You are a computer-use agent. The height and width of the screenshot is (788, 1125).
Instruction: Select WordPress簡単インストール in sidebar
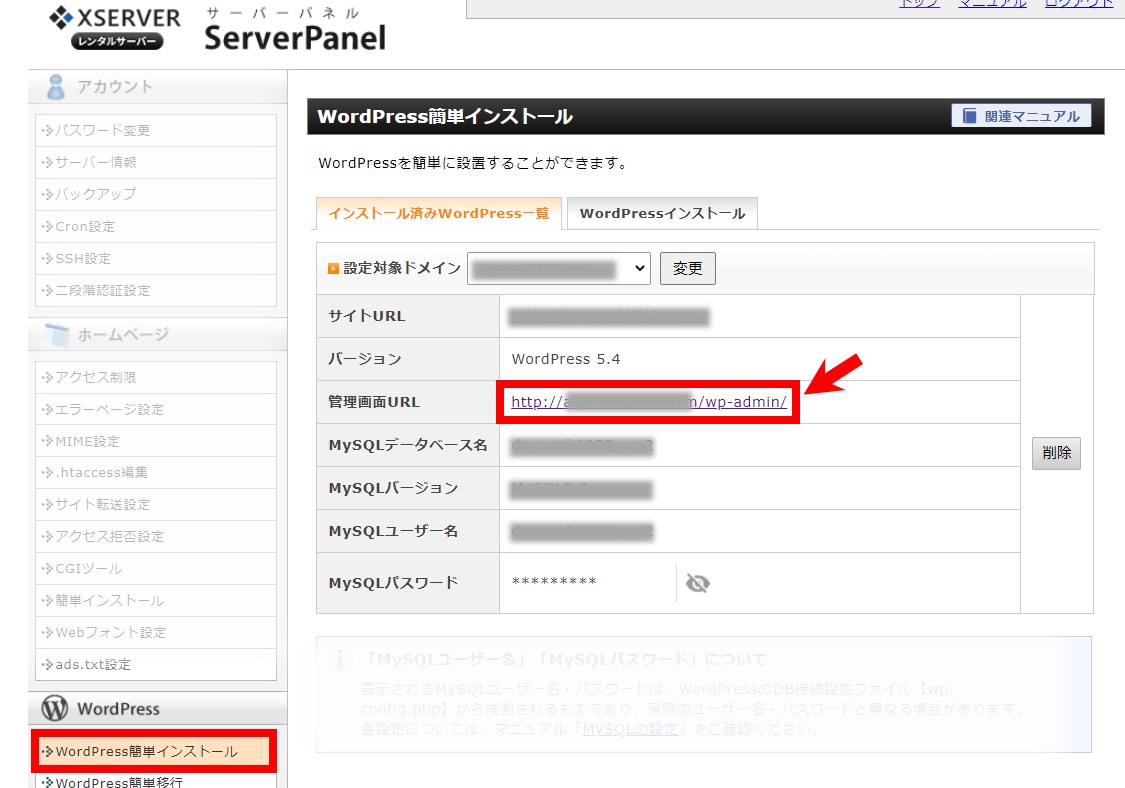tap(146, 751)
